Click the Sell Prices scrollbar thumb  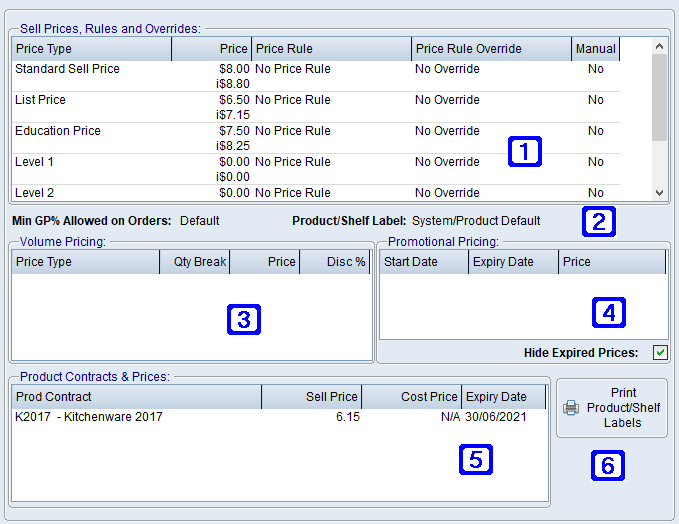pos(658,97)
